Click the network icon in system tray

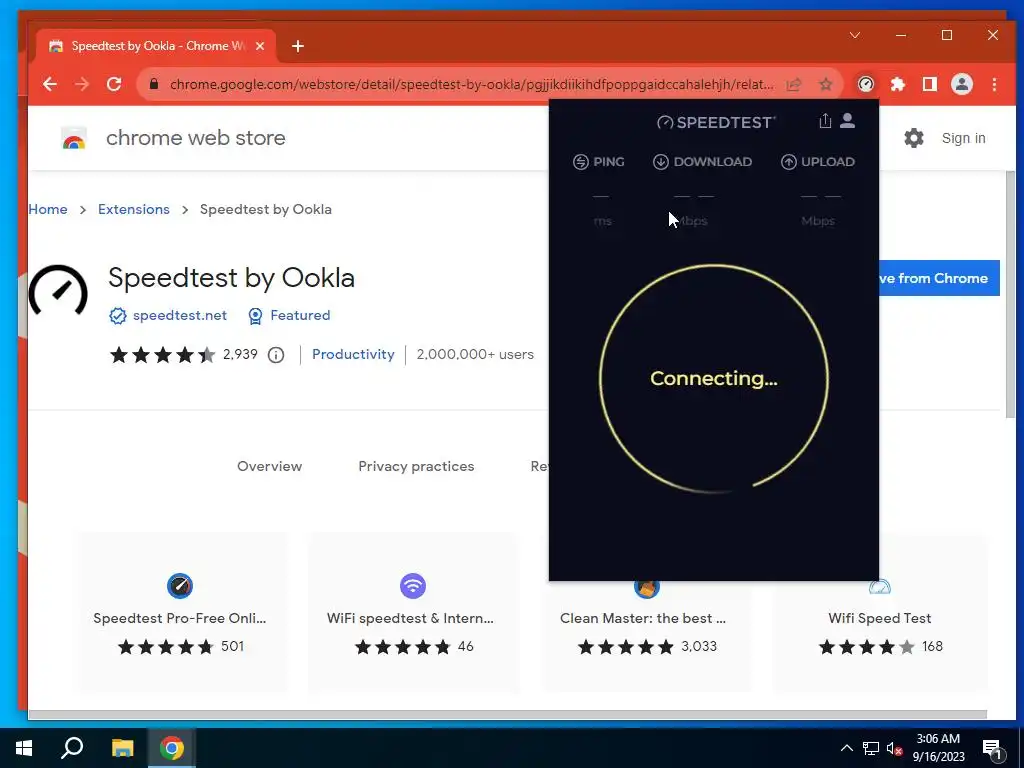pyautogui.click(x=871, y=748)
